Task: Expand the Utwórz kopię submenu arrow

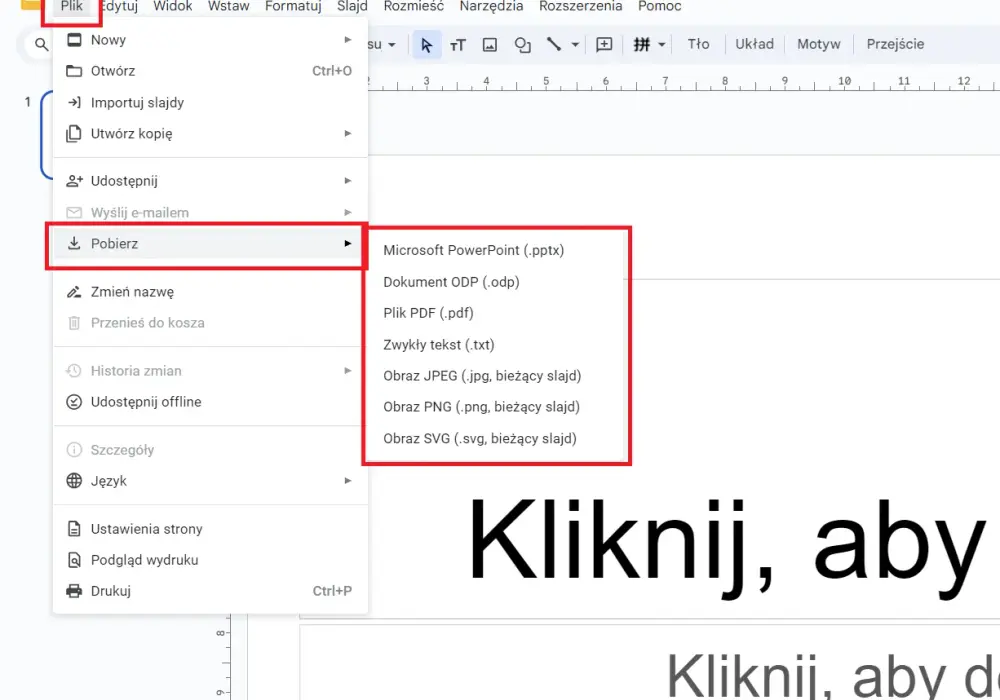Action: (348, 133)
